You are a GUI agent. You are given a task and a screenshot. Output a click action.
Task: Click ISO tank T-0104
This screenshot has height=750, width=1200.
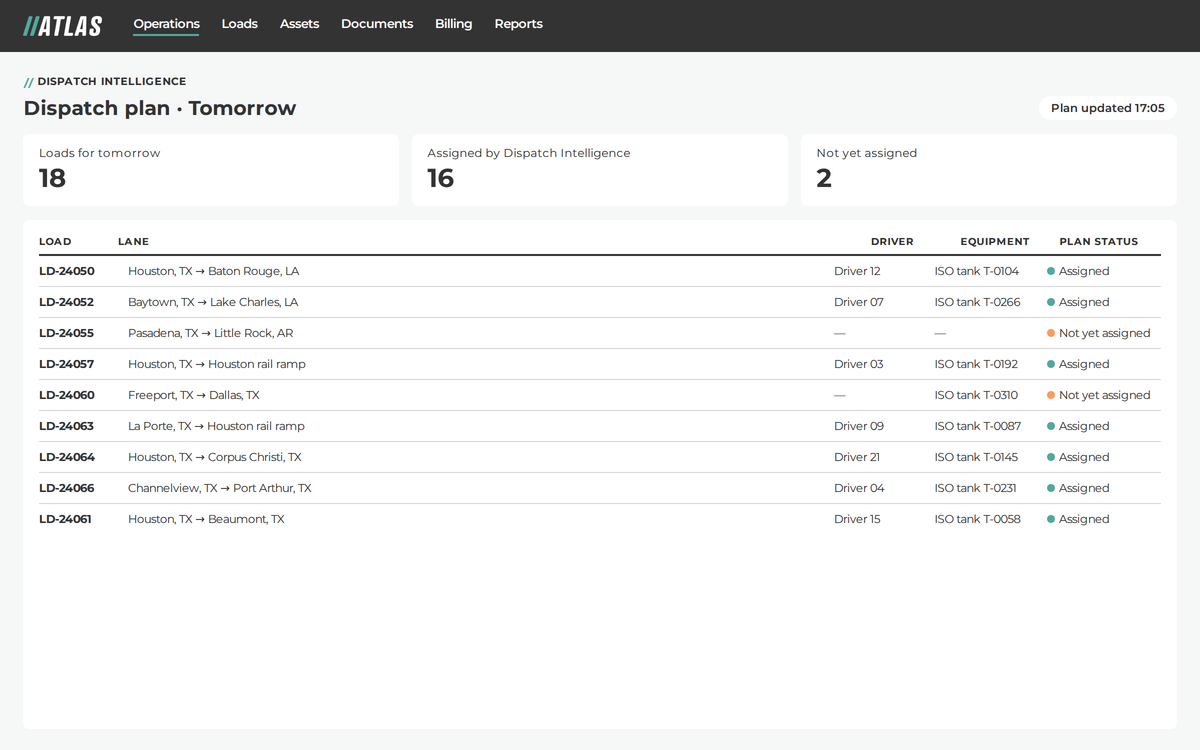point(977,271)
